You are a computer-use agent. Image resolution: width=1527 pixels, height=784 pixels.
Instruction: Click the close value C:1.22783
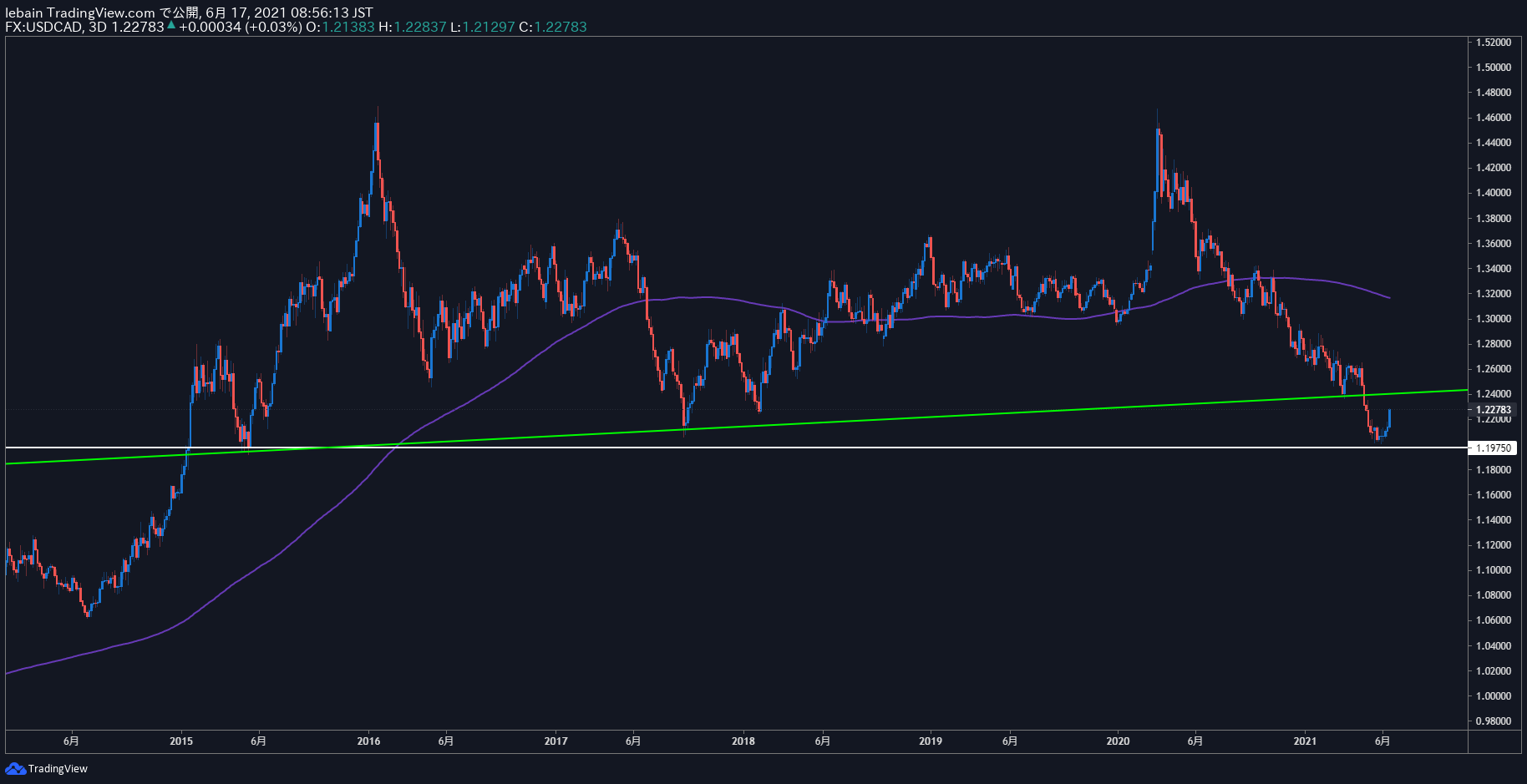(x=553, y=27)
